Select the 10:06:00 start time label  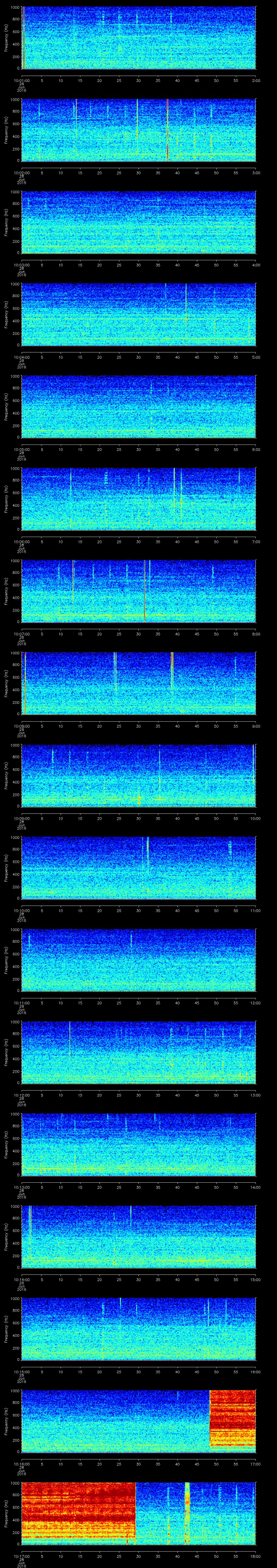click(x=21, y=542)
